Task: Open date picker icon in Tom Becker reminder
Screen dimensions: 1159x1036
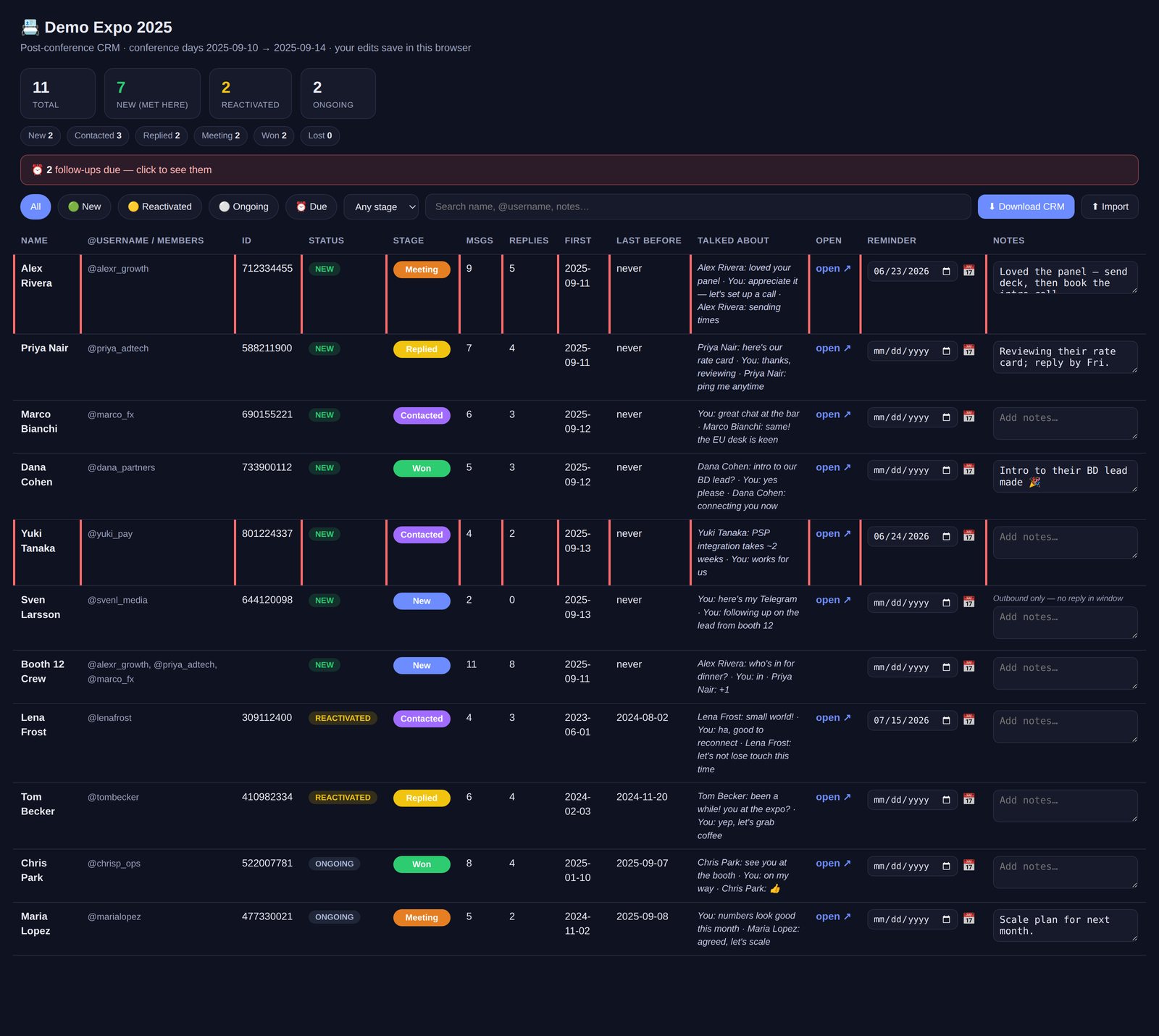Action: [946, 800]
